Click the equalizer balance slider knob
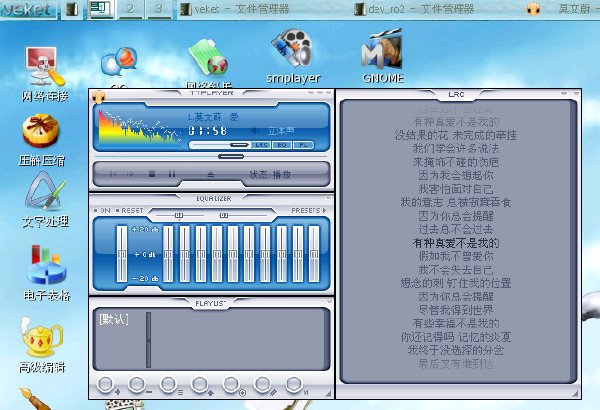 point(179,216)
